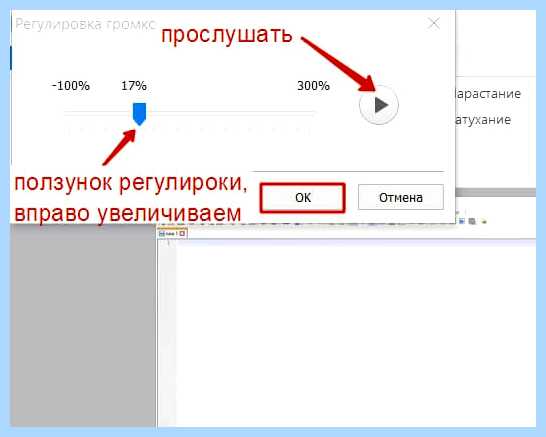Close the volume adjustment dialog with X

(434, 24)
